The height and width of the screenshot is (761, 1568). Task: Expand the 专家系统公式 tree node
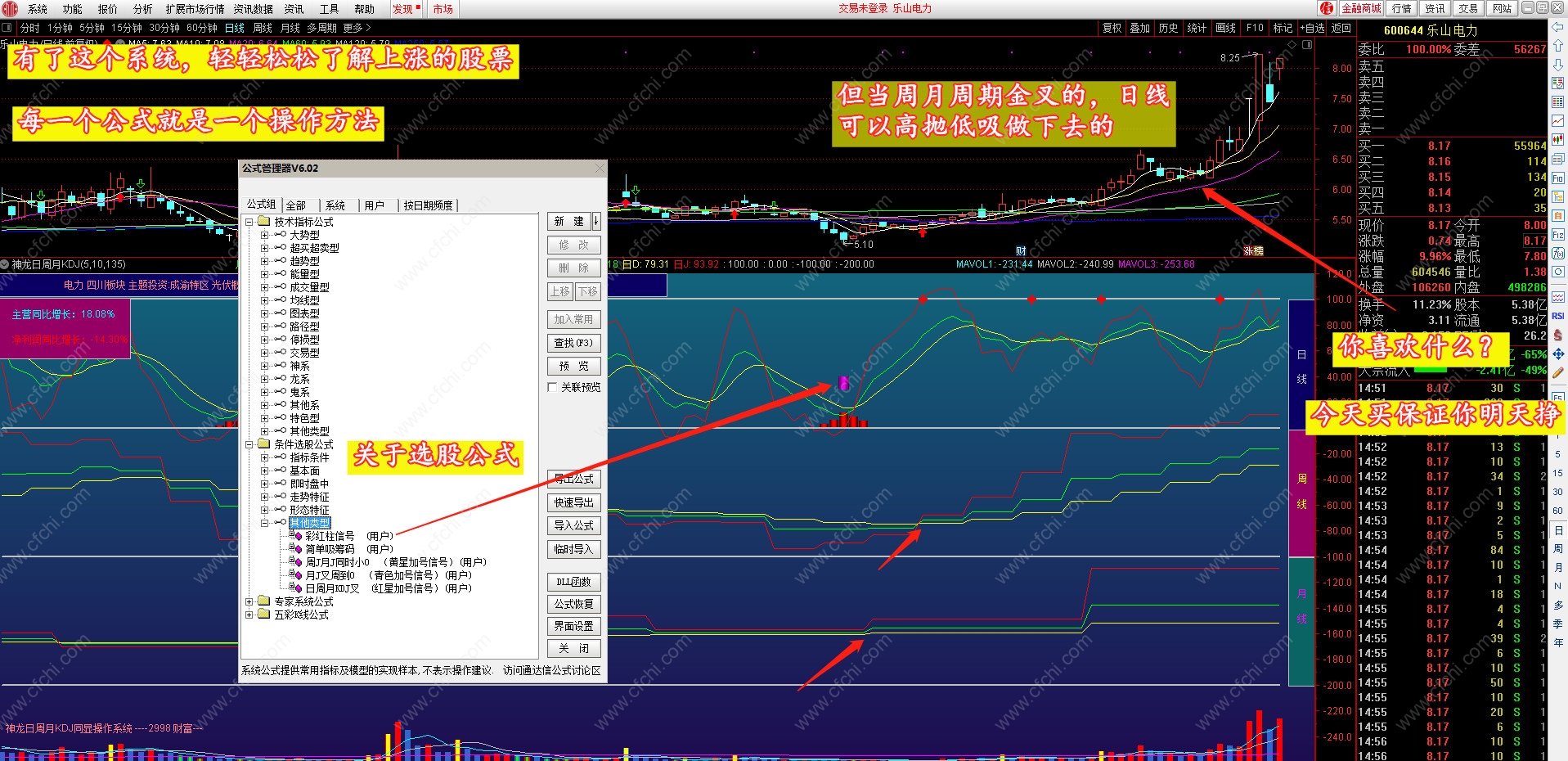(x=249, y=601)
